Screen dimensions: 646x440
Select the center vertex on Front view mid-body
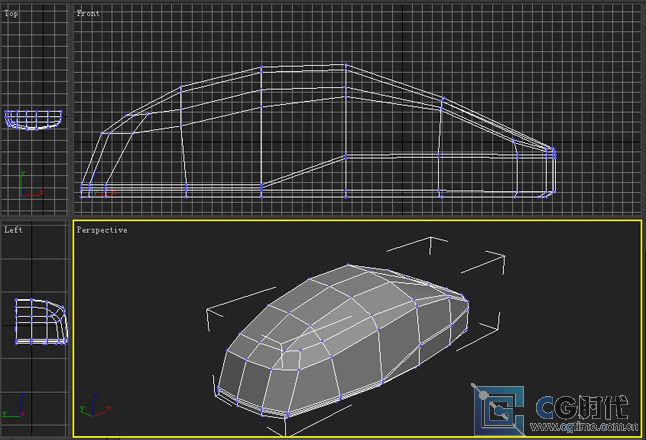click(x=346, y=156)
